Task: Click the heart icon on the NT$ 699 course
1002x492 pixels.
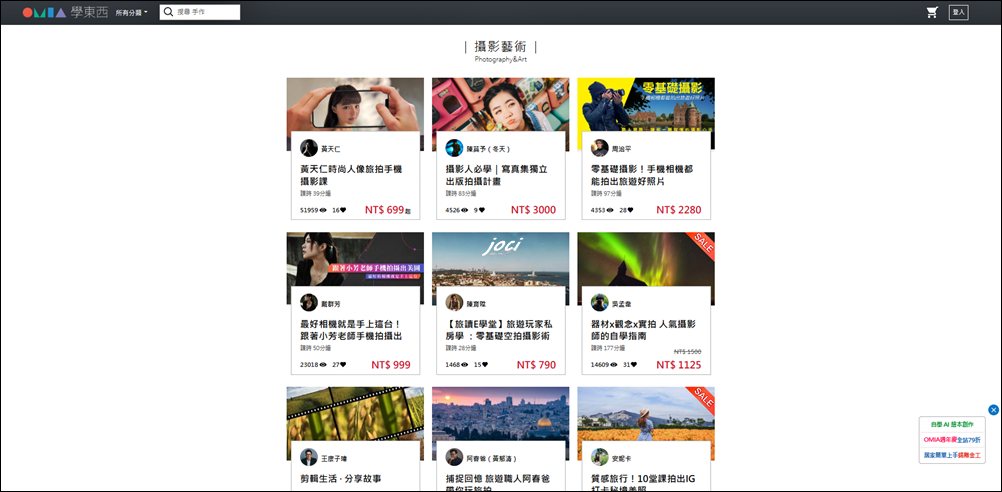Action: 343,210
